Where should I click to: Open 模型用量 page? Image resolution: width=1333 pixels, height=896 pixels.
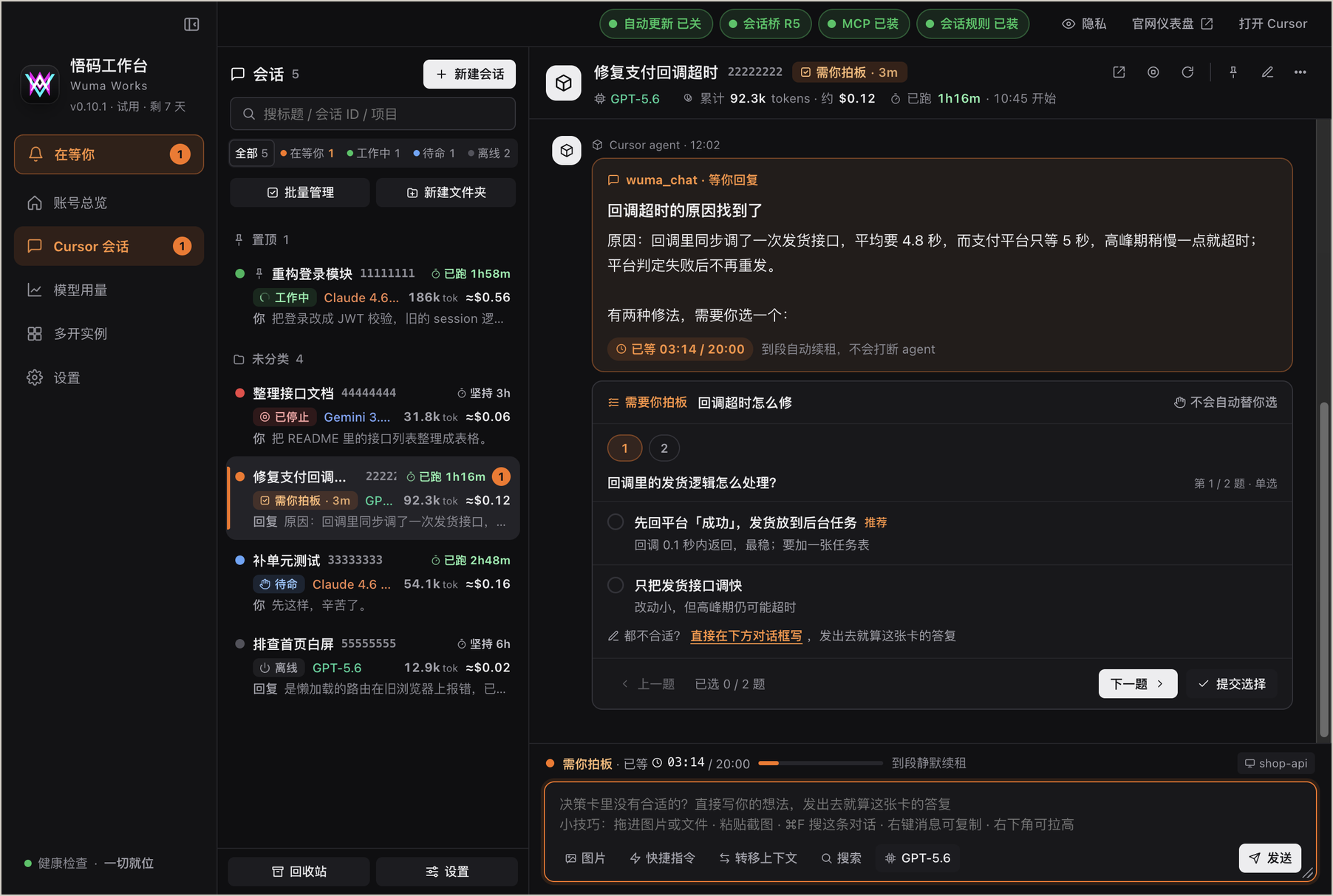[x=109, y=290]
